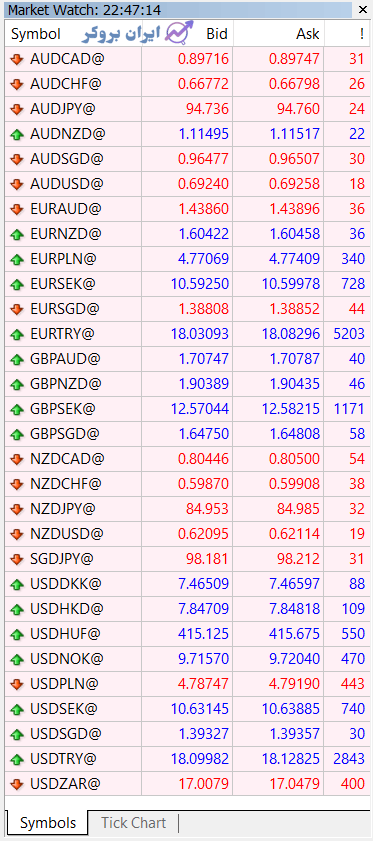
Task: Switch to the Tick Chart tab
Action: pos(134,822)
